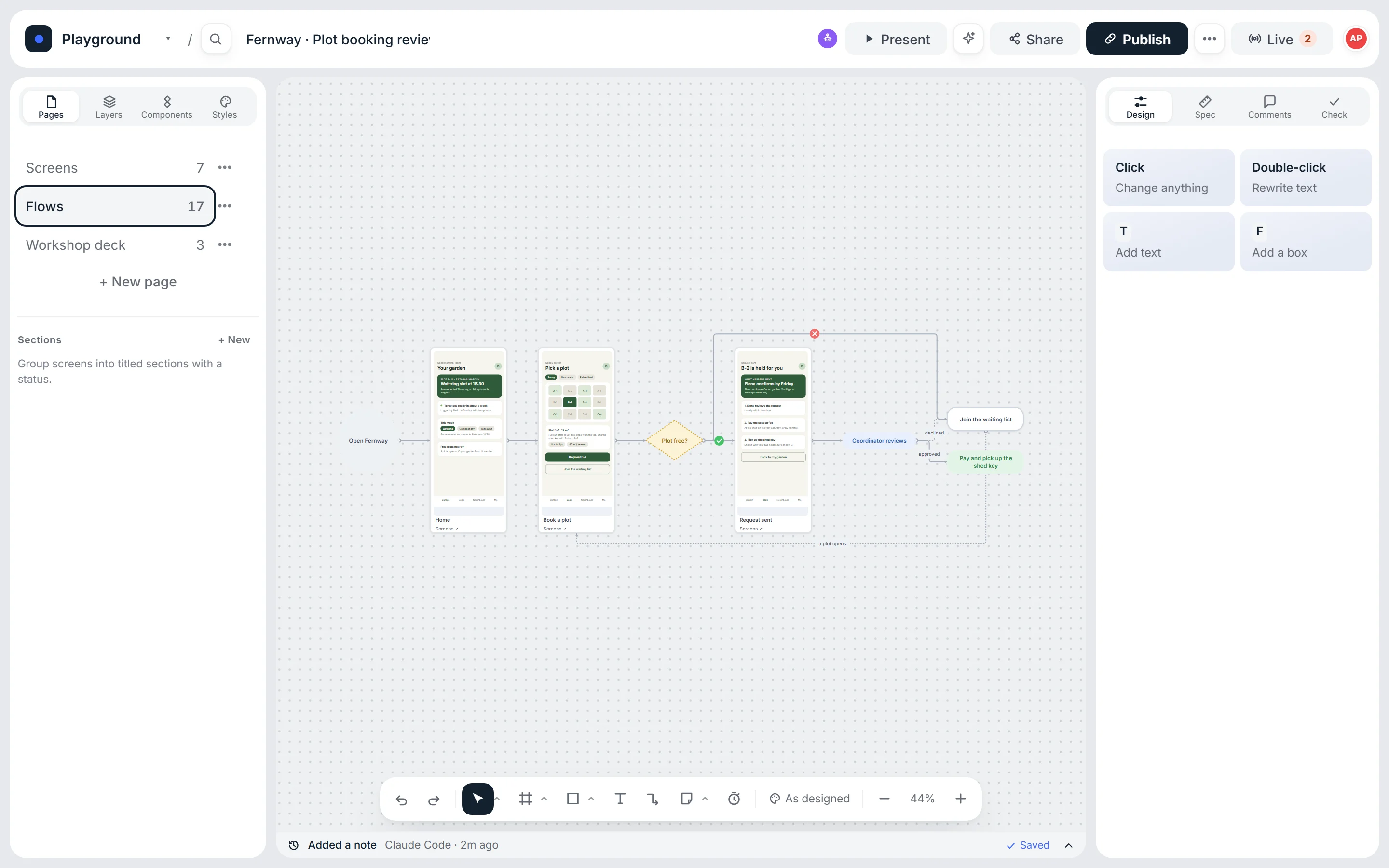Click the T Add text card
The height and width of the screenshot is (868, 1389).
[x=1169, y=242]
